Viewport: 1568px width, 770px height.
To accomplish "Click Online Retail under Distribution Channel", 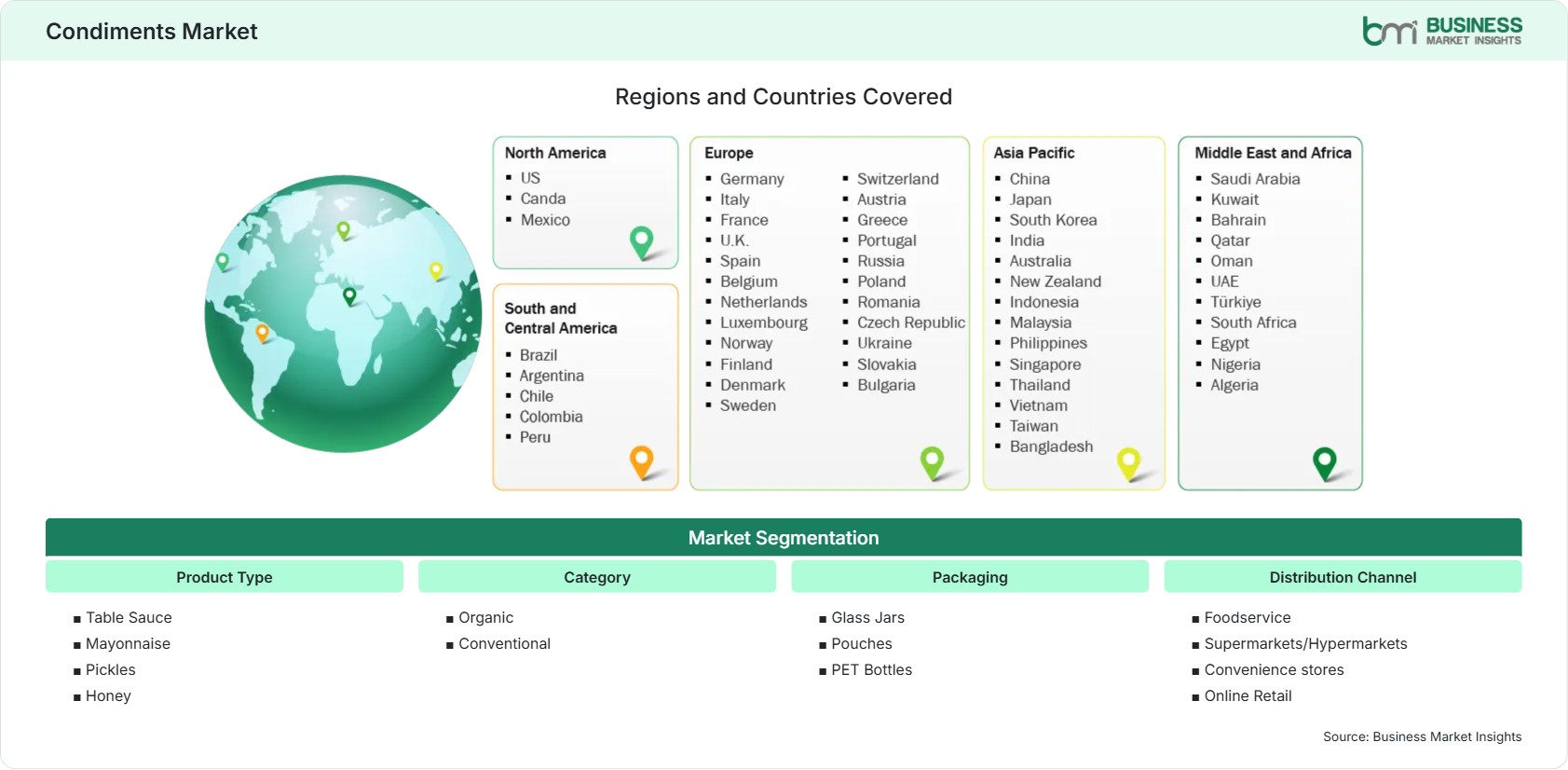I will click(x=1248, y=695).
